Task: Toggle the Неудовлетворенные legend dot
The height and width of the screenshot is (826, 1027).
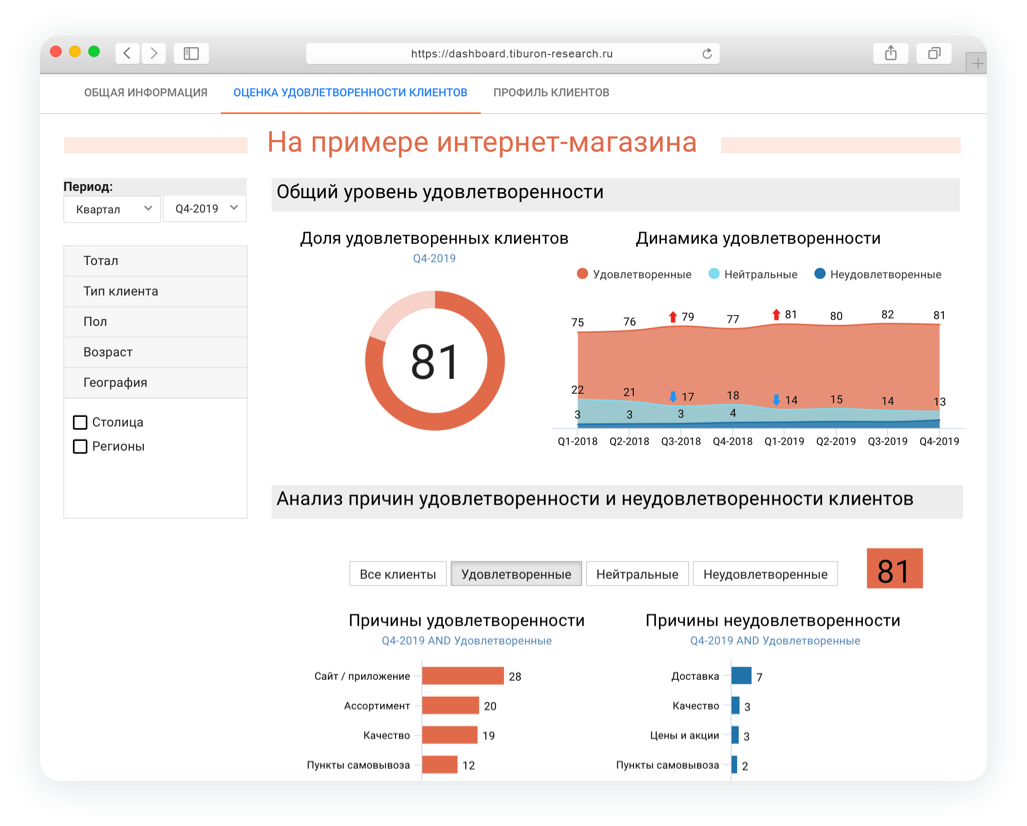Action: click(820, 274)
